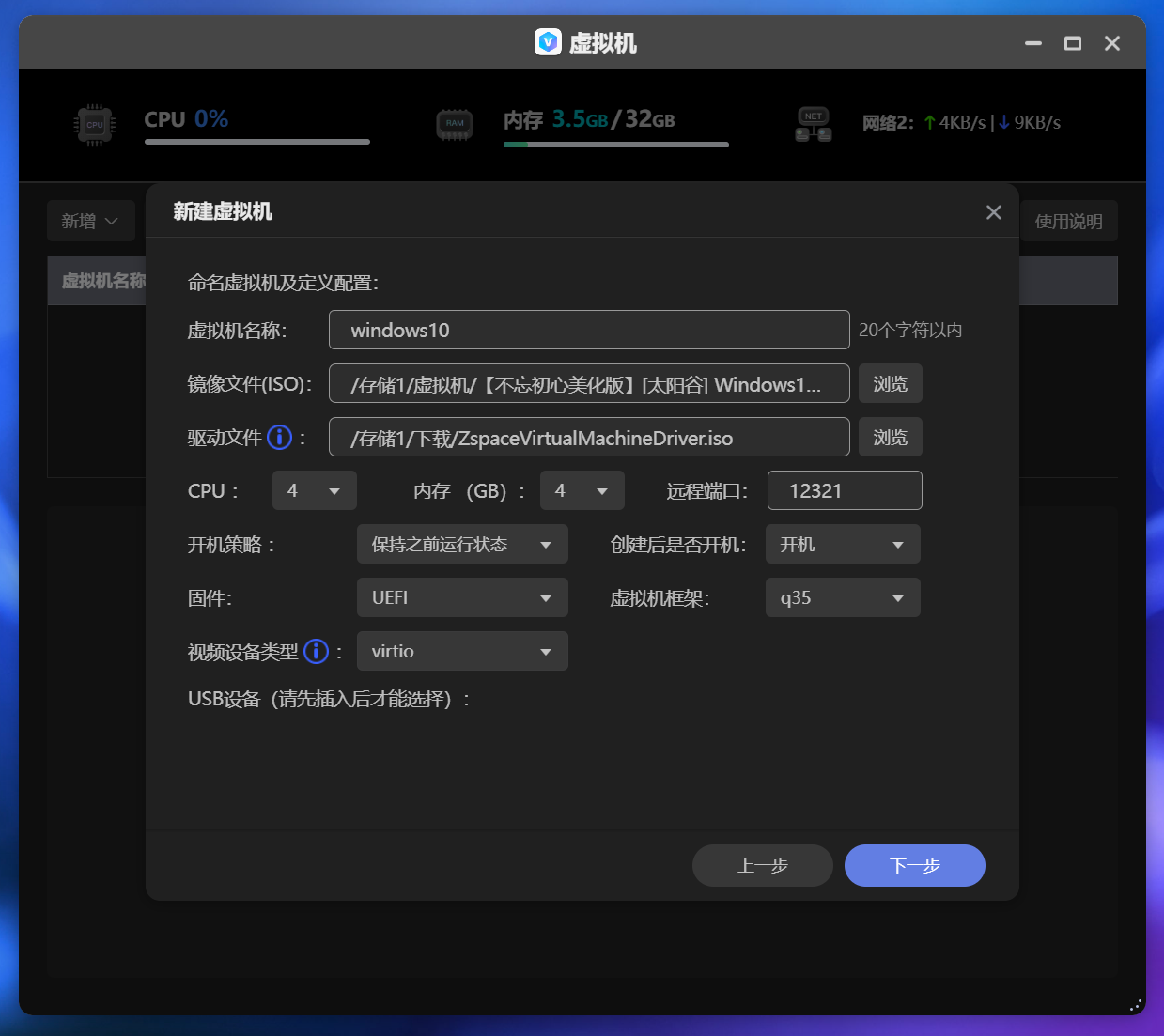The image size is (1164, 1036).
Task: Click the 虚拟机名称 column header
Action: click(103, 281)
